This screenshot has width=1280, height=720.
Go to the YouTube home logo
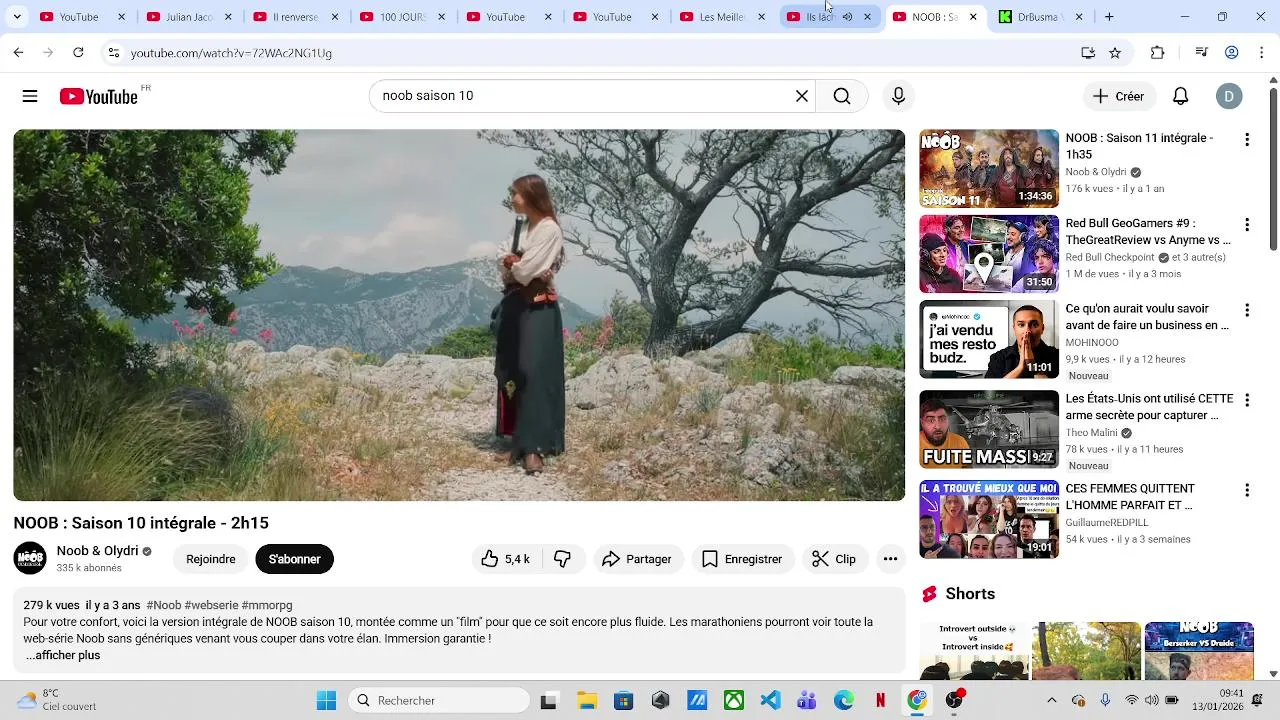pos(98,96)
